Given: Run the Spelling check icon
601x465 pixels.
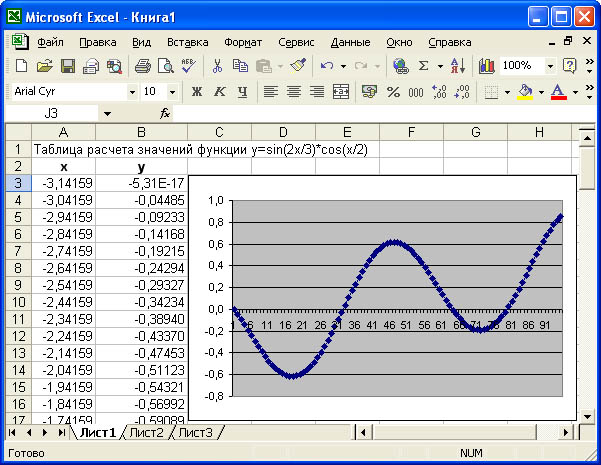Looking at the screenshot, I should point(189,66).
